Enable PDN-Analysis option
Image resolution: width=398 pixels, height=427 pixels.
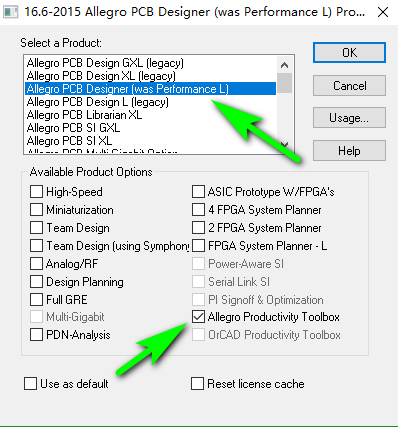[x=36, y=335]
